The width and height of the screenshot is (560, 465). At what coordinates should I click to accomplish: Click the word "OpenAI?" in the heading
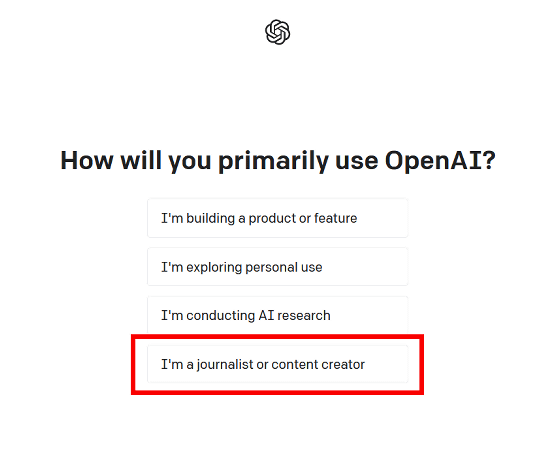pyautogui.click(x=440, y=161)
